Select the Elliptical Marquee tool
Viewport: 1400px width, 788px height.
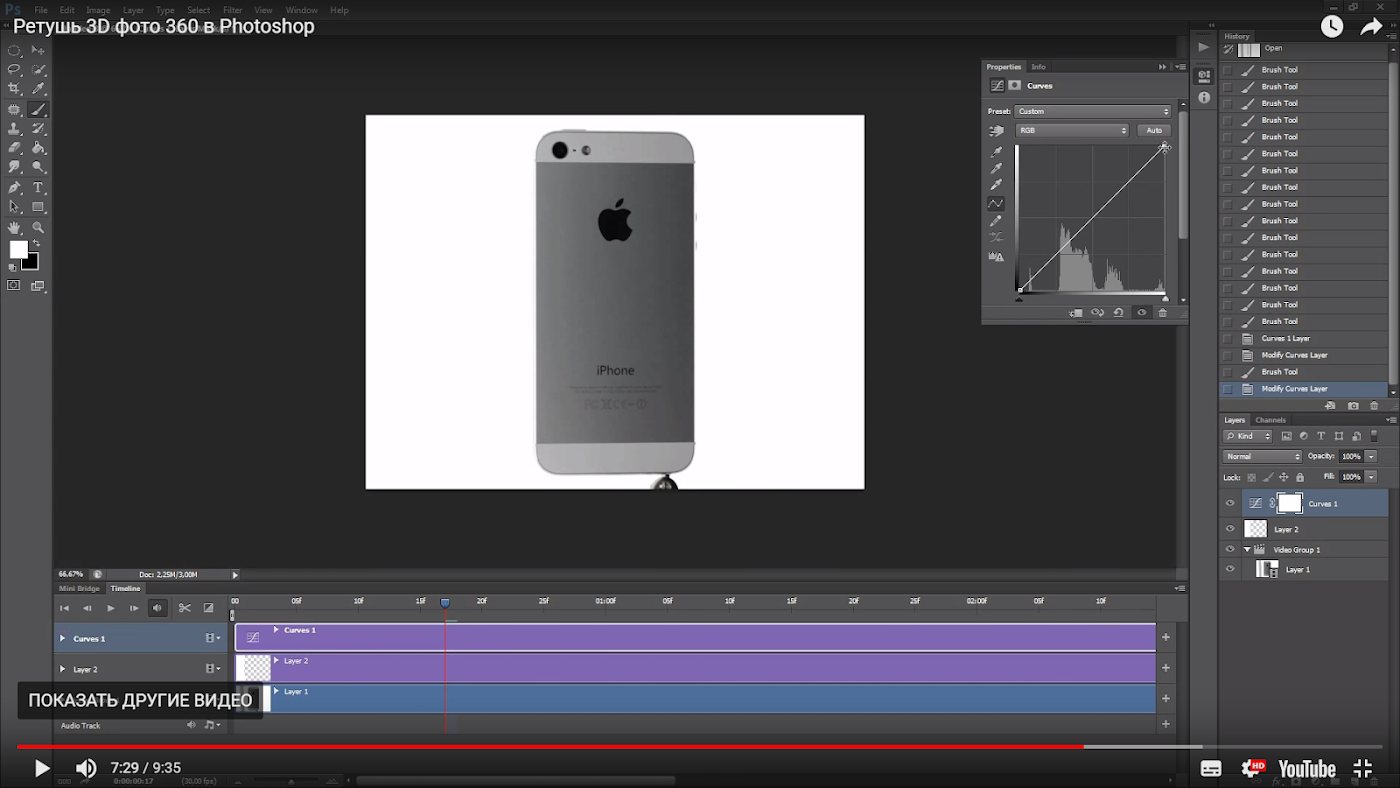(x=14, y=50)
